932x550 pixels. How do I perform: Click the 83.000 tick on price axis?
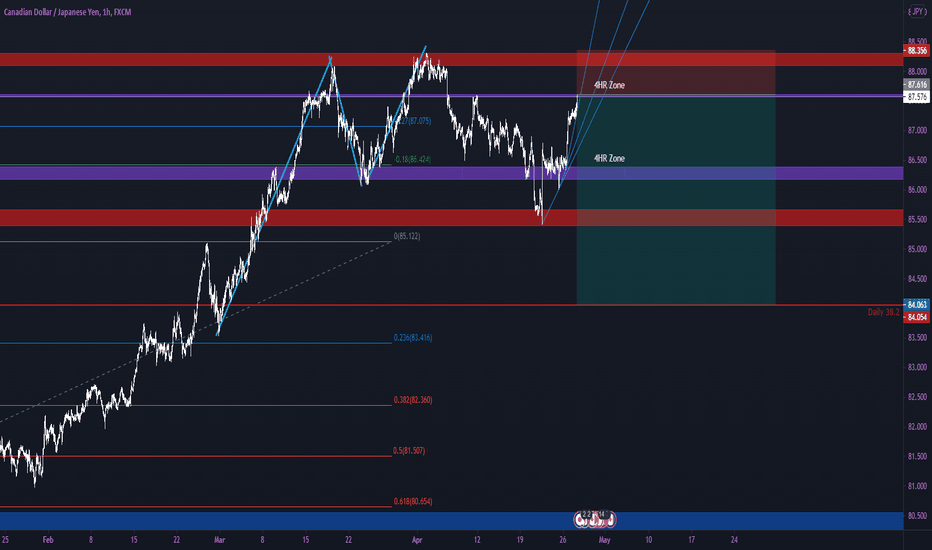click(x=917, y=367)
